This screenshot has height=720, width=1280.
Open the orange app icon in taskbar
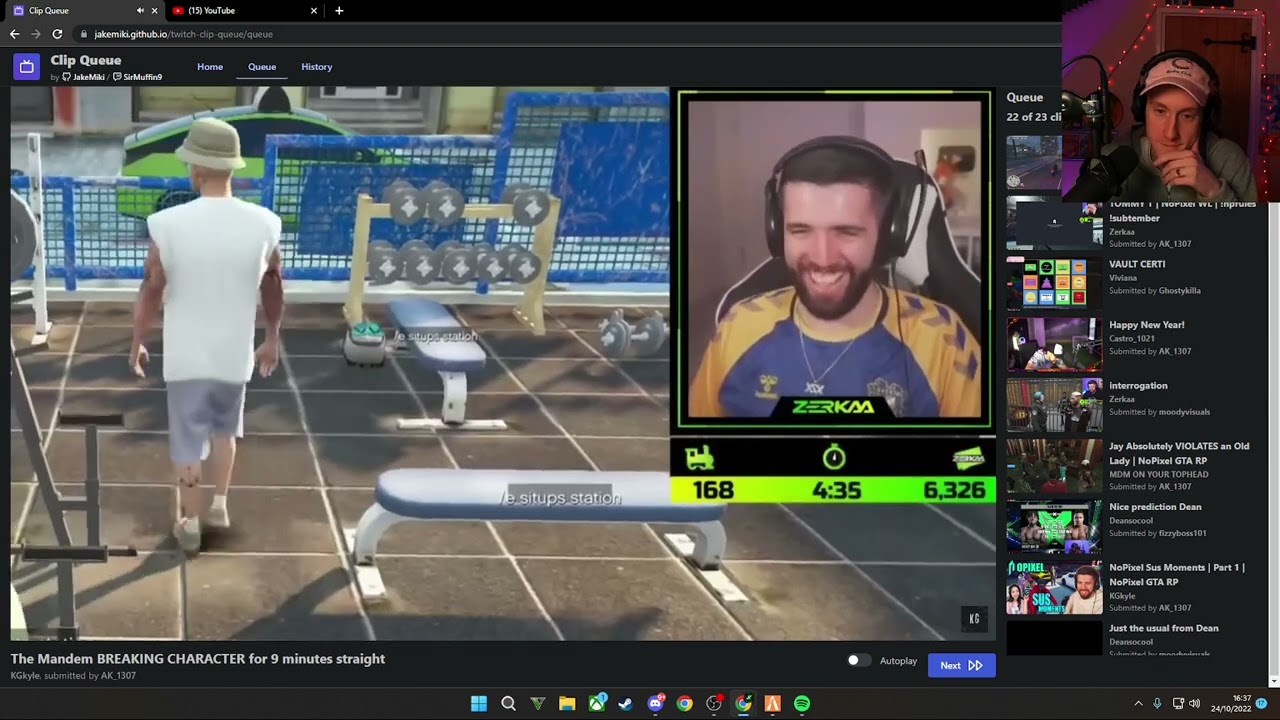point(772,703)
